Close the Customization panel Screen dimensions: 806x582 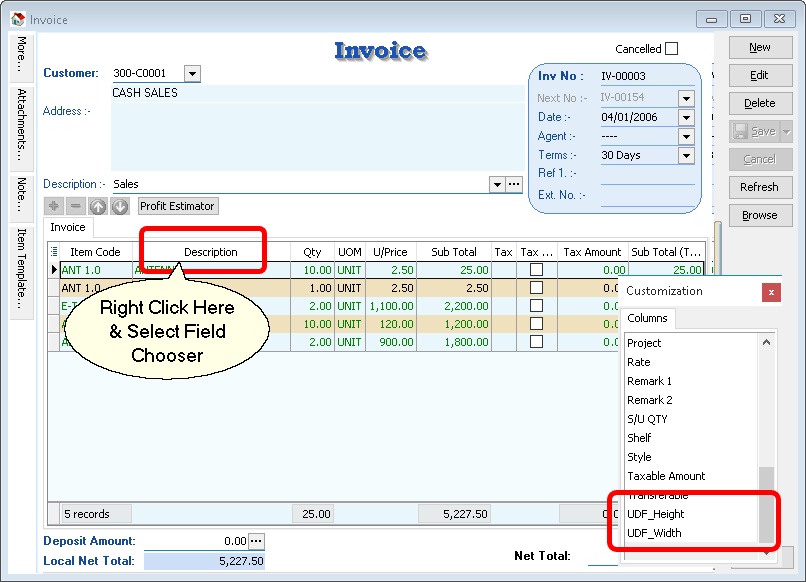pyautogui.click(x=771, y=292)
